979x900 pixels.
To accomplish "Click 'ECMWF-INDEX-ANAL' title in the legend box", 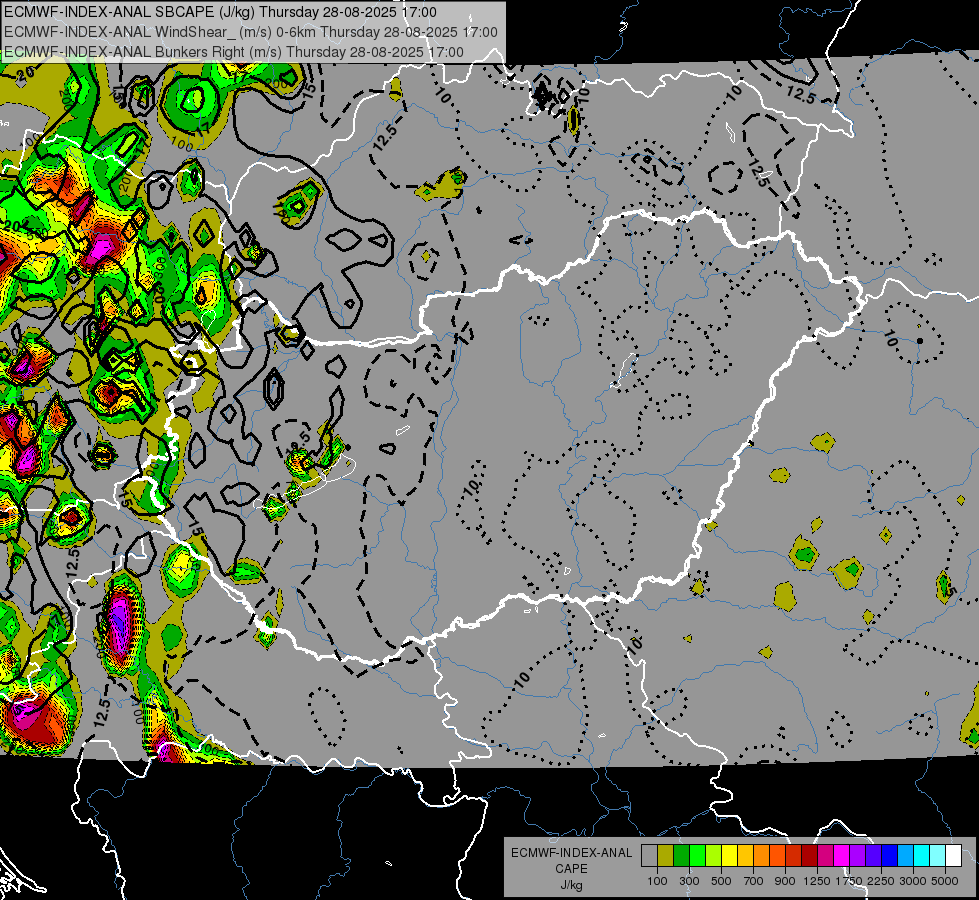I will pyautogui.click(x=572, y=853).
